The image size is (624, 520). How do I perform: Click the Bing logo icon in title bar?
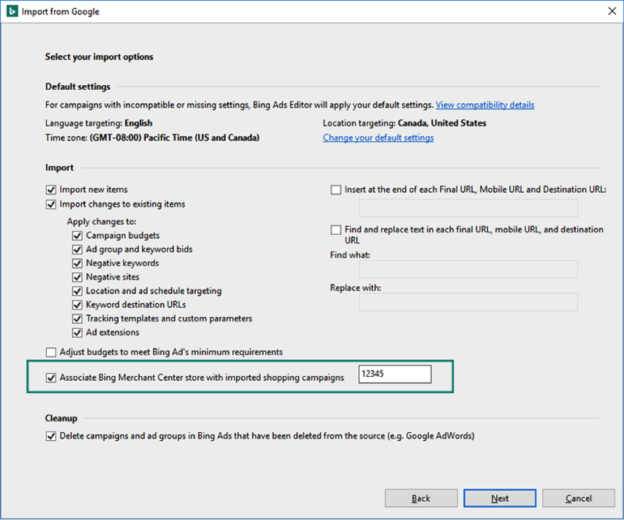point(12,11)
